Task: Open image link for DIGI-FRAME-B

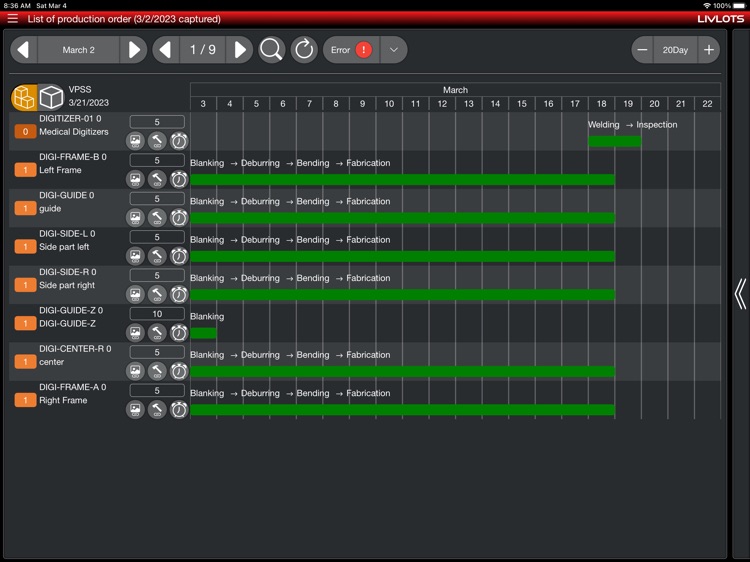Action: click(x=135, y=179)
